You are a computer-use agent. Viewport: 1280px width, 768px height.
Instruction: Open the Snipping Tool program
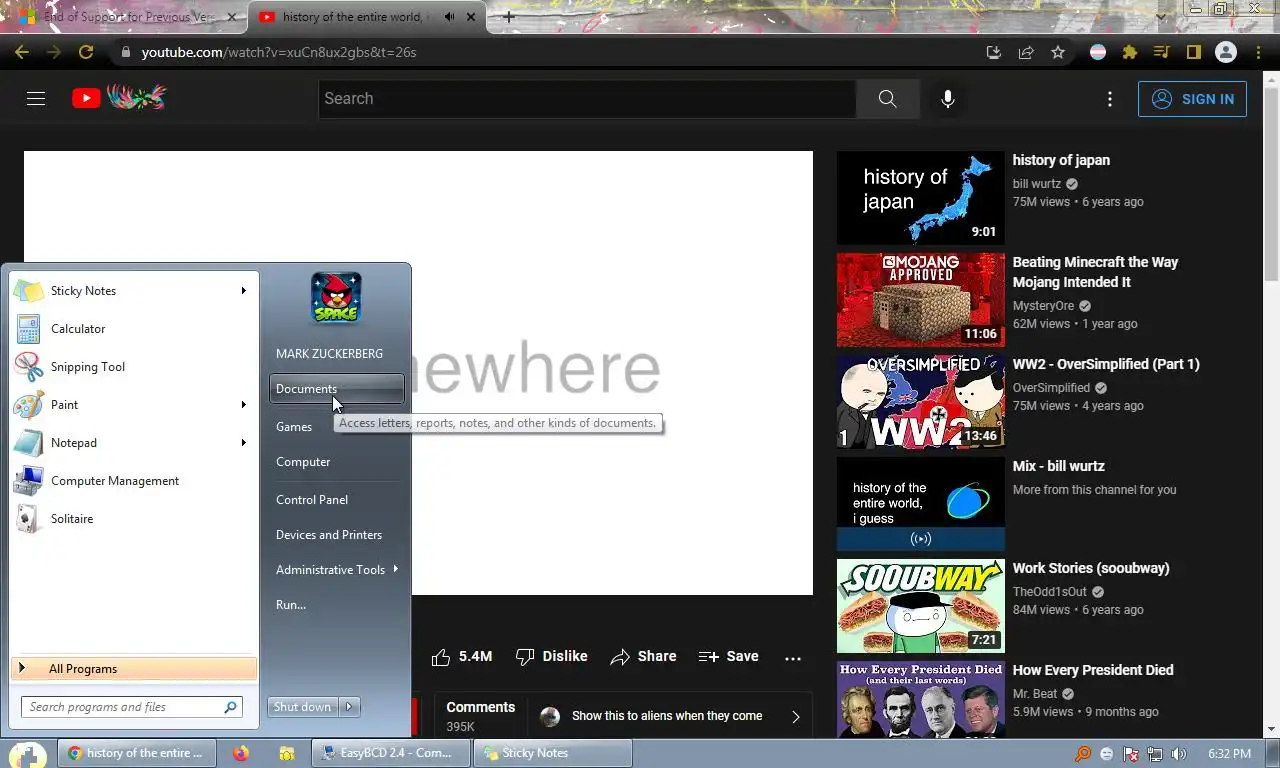pos(132,367)
